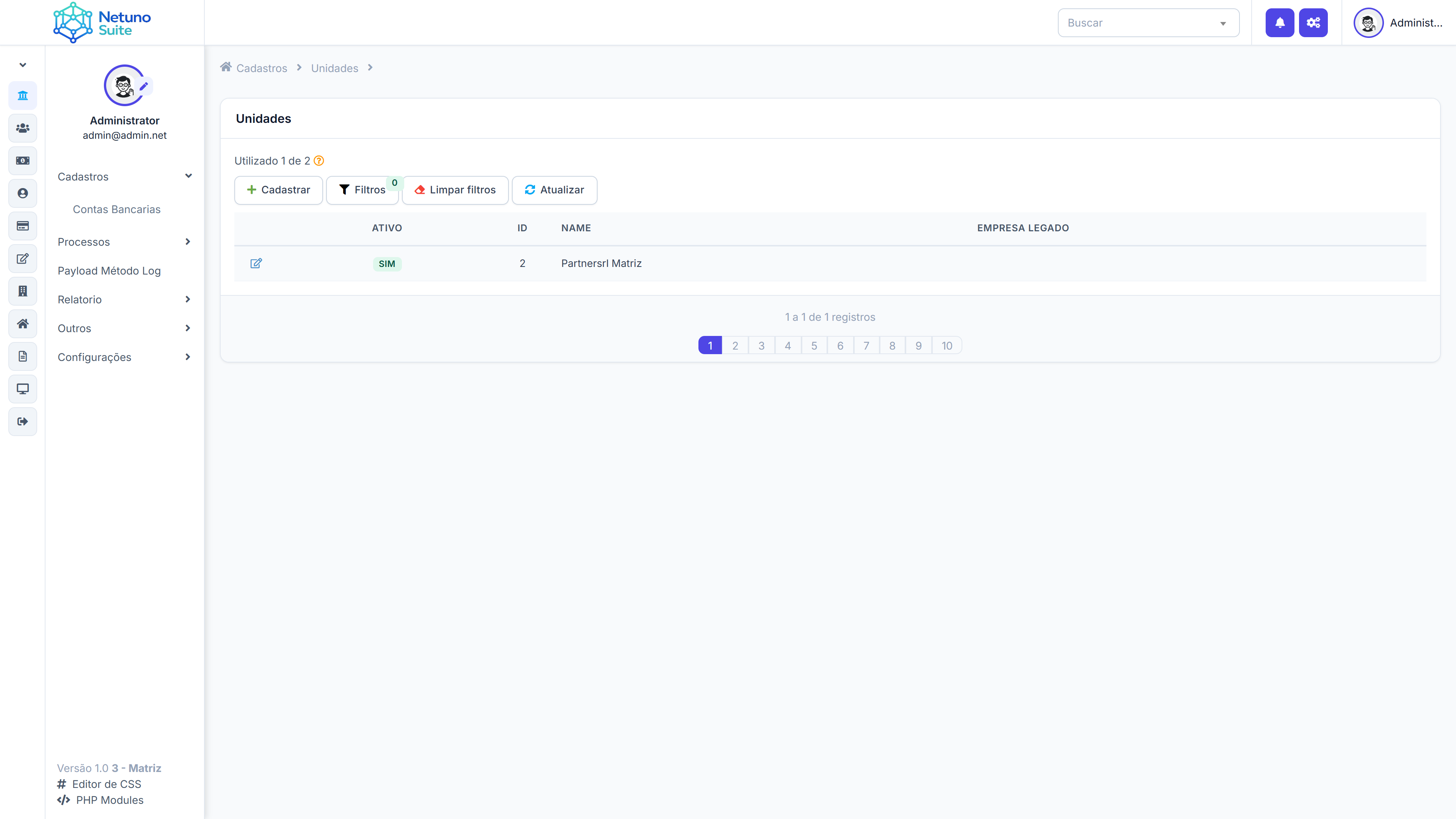The image size is (1456, 819).
Task: Open the money bill sidebar icon
Action: click(23, 160)
